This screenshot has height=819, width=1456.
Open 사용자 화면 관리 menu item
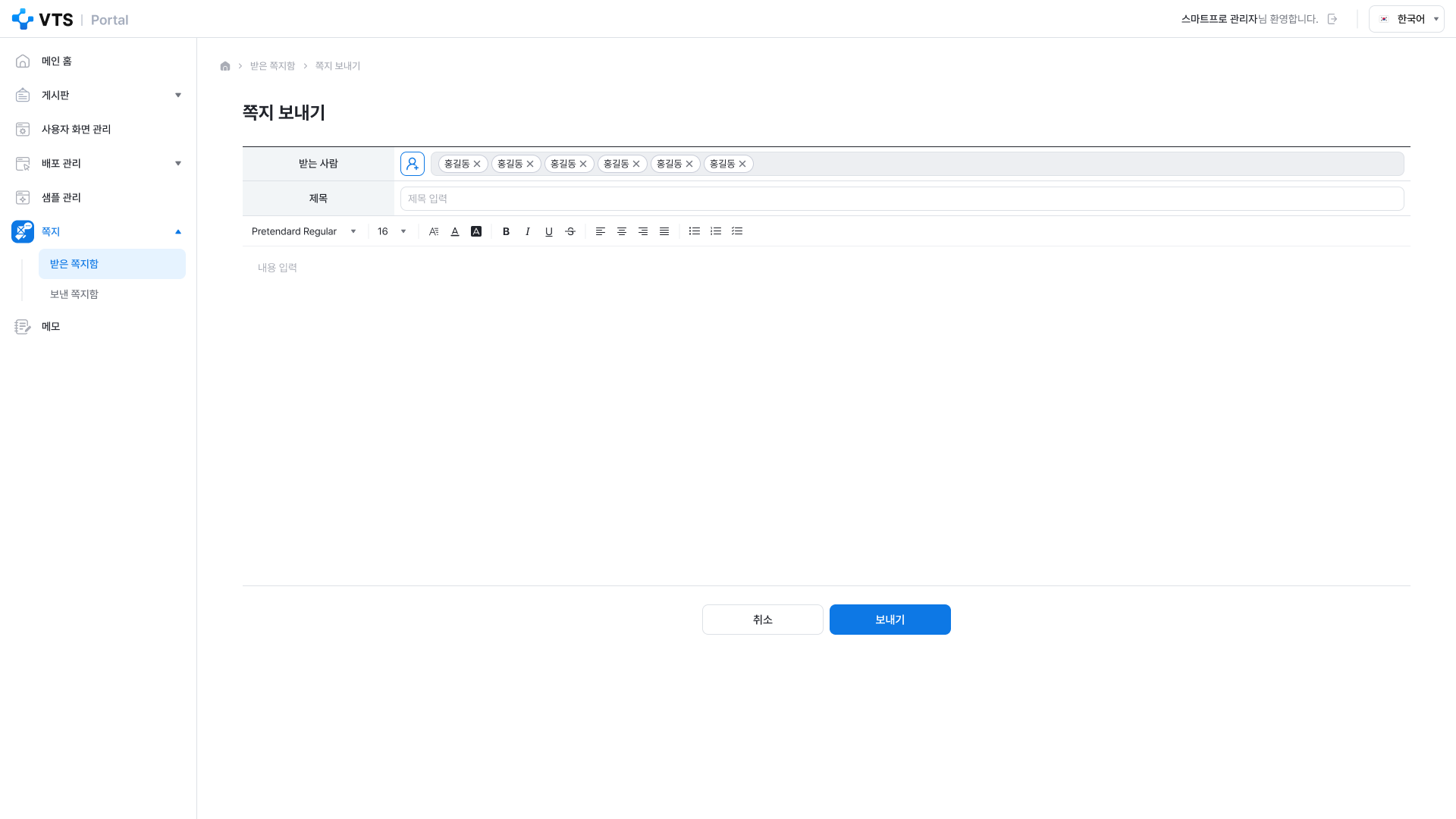point(76,129)
